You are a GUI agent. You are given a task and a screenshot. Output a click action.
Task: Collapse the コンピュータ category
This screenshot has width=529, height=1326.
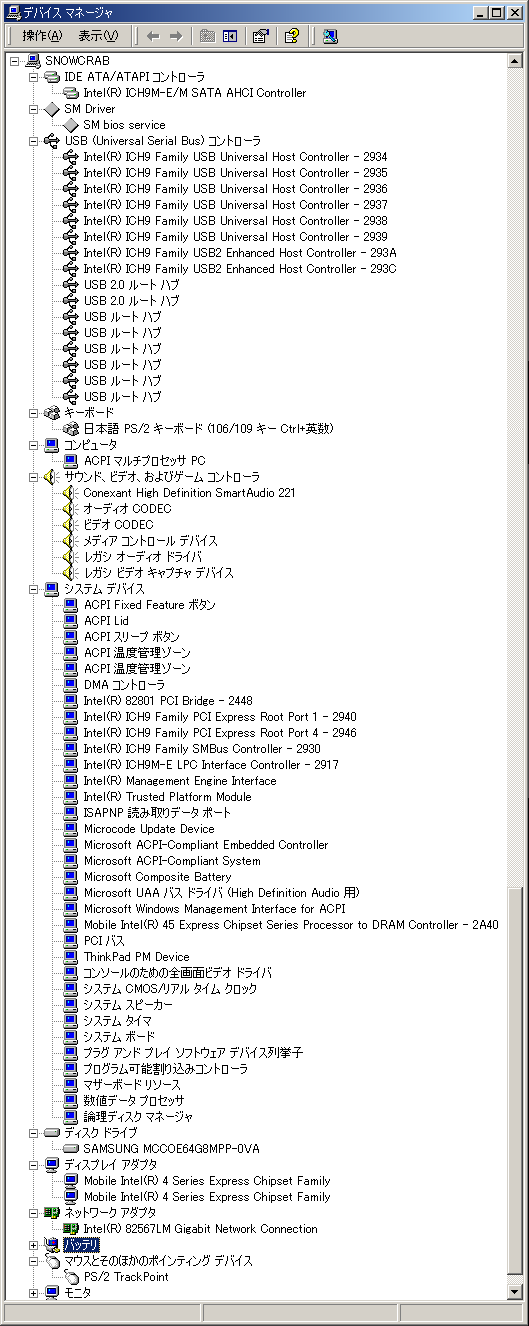click(33, 445)
